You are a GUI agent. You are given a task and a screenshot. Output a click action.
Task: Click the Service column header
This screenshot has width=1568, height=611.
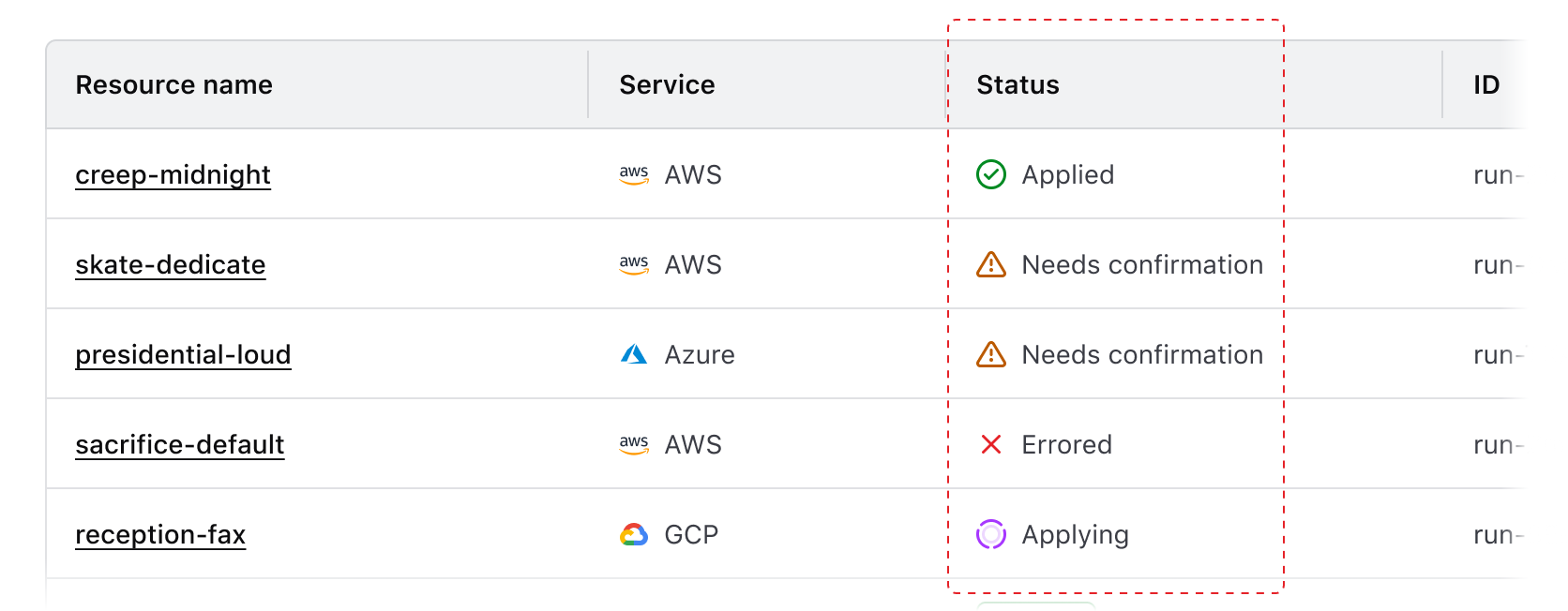(666, 84)
